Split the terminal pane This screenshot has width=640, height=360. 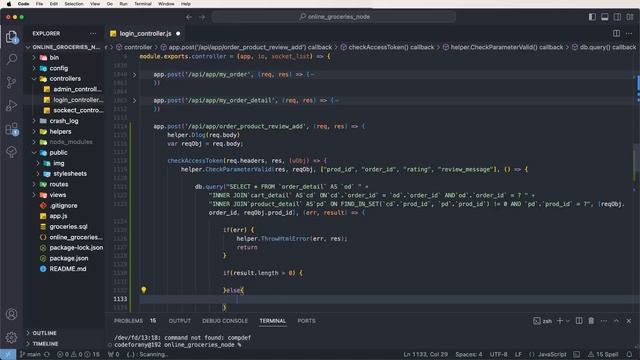coord(579,321)
